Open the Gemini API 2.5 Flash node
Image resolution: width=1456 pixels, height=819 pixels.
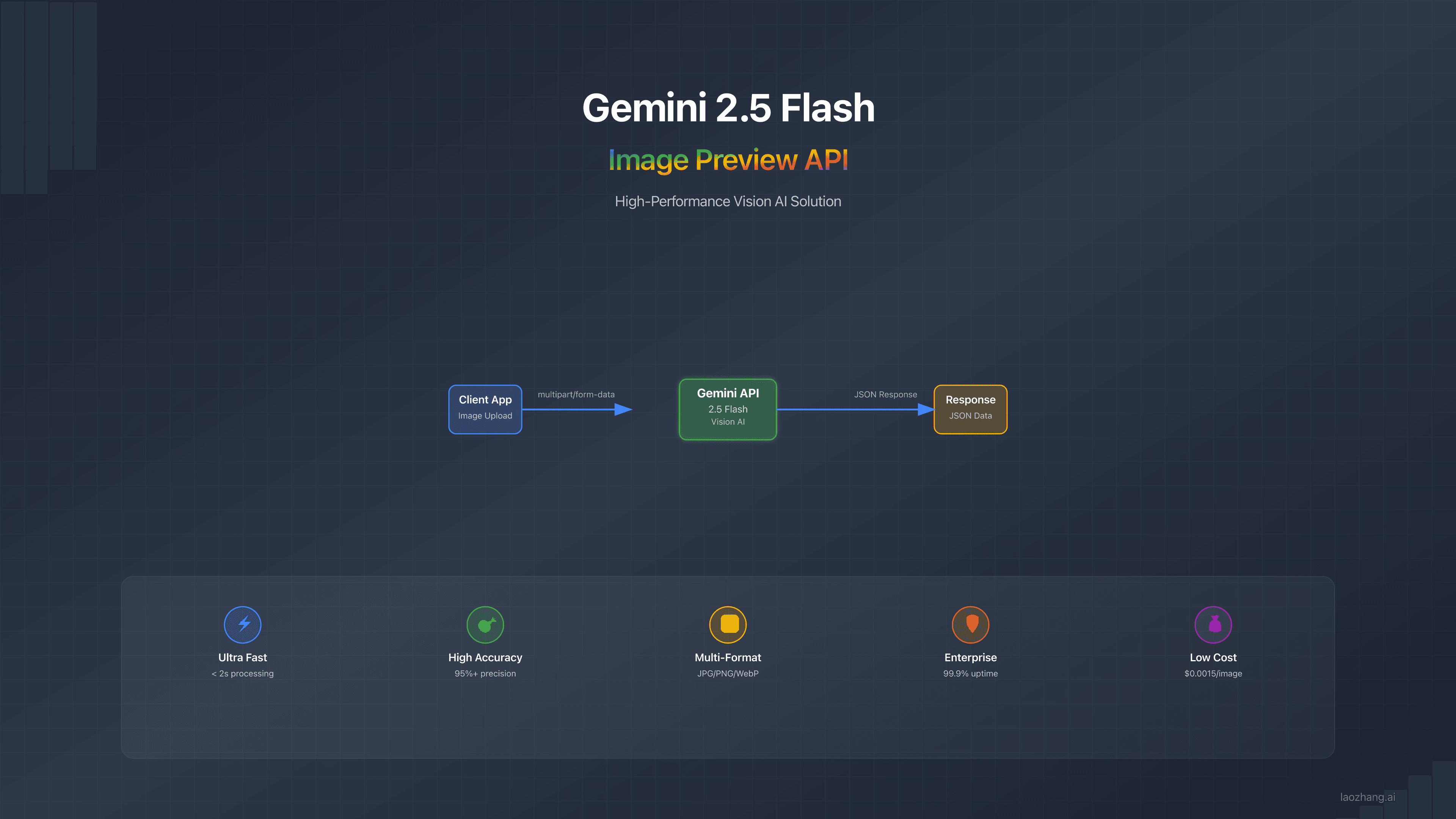tap(728, 409)
